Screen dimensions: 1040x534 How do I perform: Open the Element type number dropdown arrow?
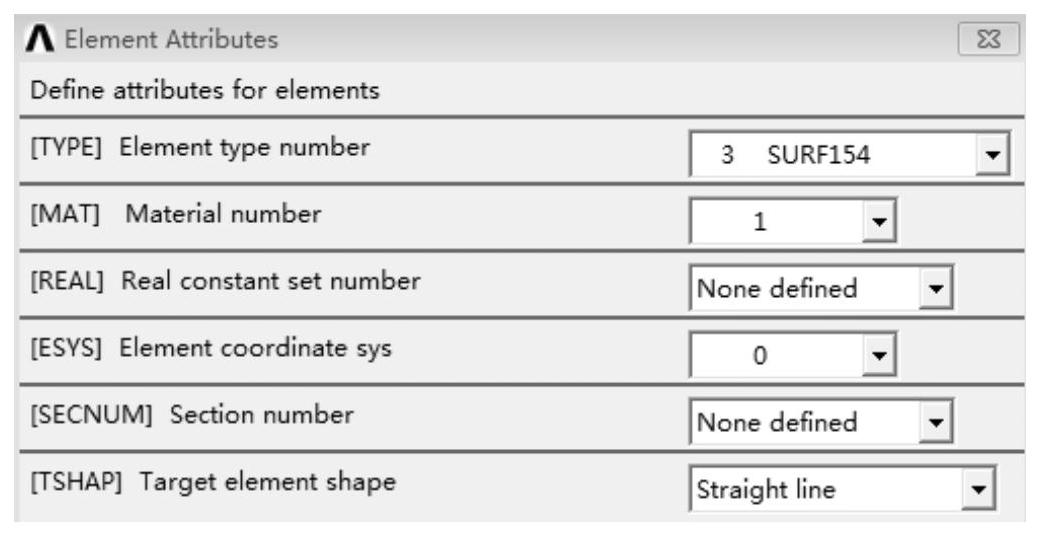992,160
